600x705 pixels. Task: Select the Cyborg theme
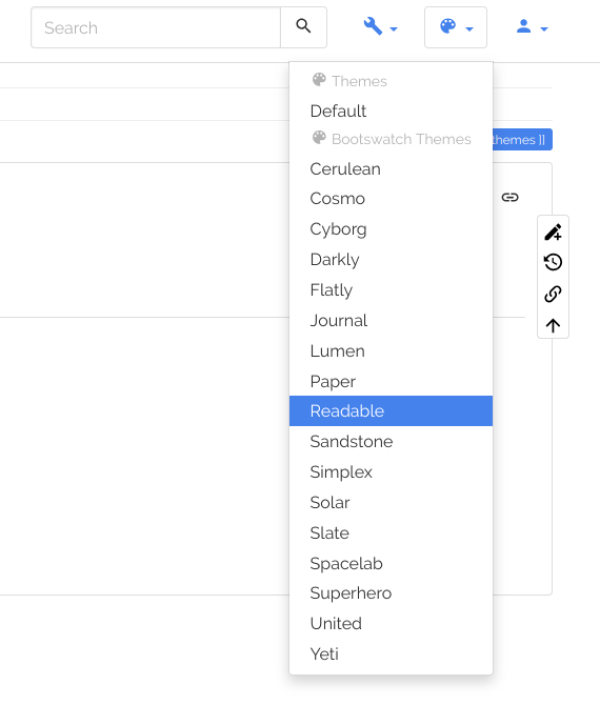click(x=338, y=229)
